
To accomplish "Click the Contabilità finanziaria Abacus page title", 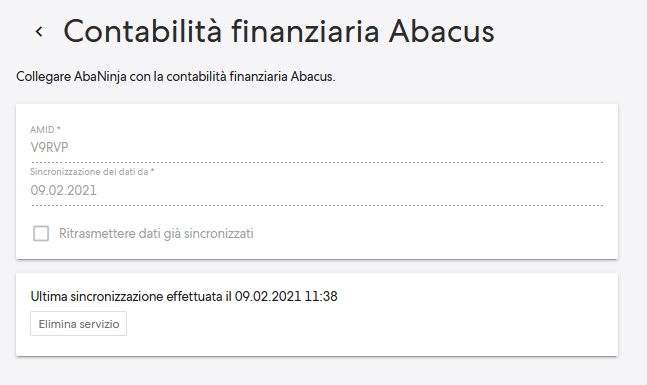I will [x=279, y=31].
